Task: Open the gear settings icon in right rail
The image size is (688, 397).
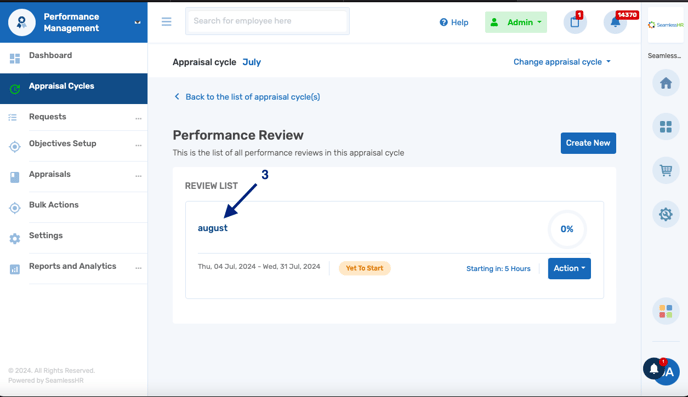Action: tap(666, 214)
